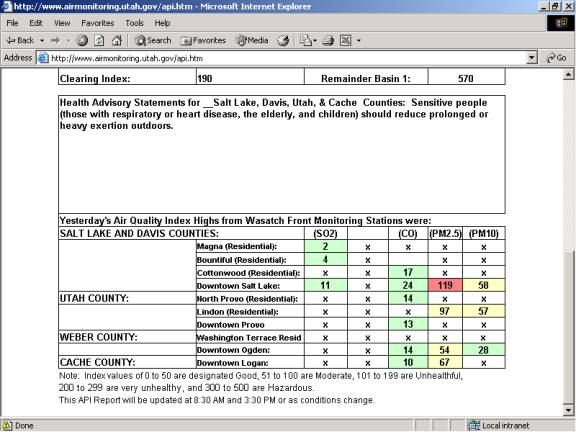576x432 pixels.
Task: Expand the Address bar URL dropdown
Action: coord(532,58)
